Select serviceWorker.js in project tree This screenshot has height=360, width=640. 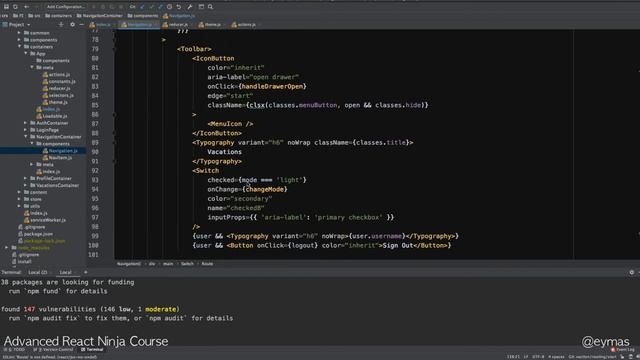click(44, 220)
